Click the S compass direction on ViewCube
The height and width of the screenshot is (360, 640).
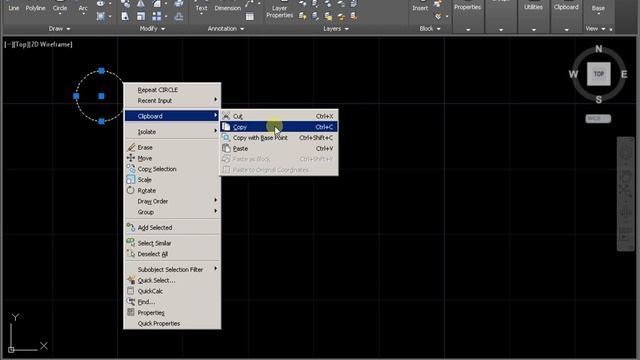pyautogui.click(x=599, y=99)
